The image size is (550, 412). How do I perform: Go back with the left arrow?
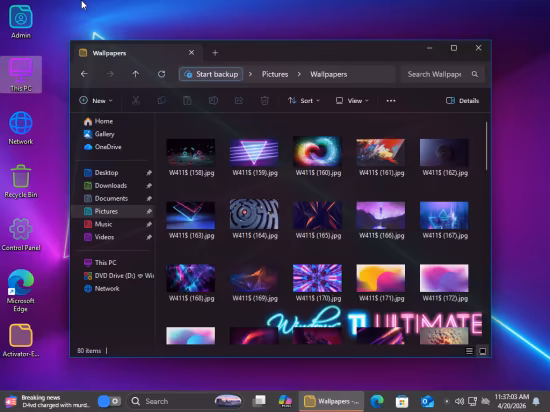click(84, 74)
